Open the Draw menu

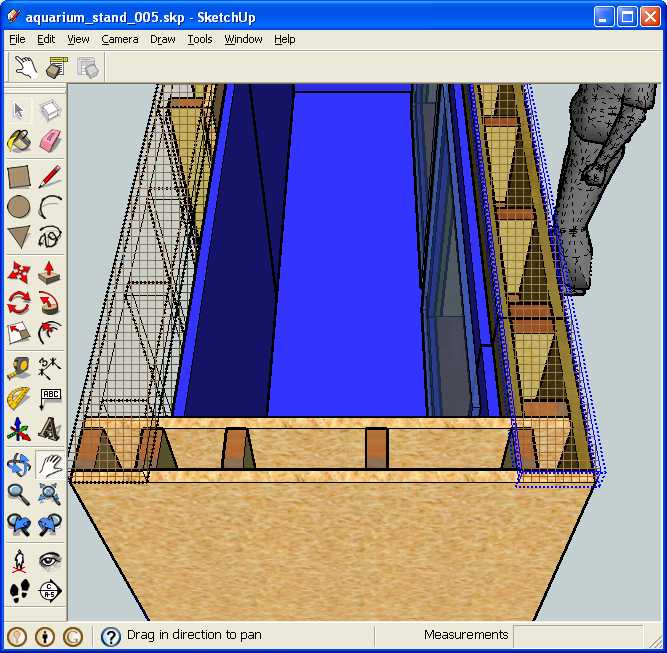[x=162, y=40]
